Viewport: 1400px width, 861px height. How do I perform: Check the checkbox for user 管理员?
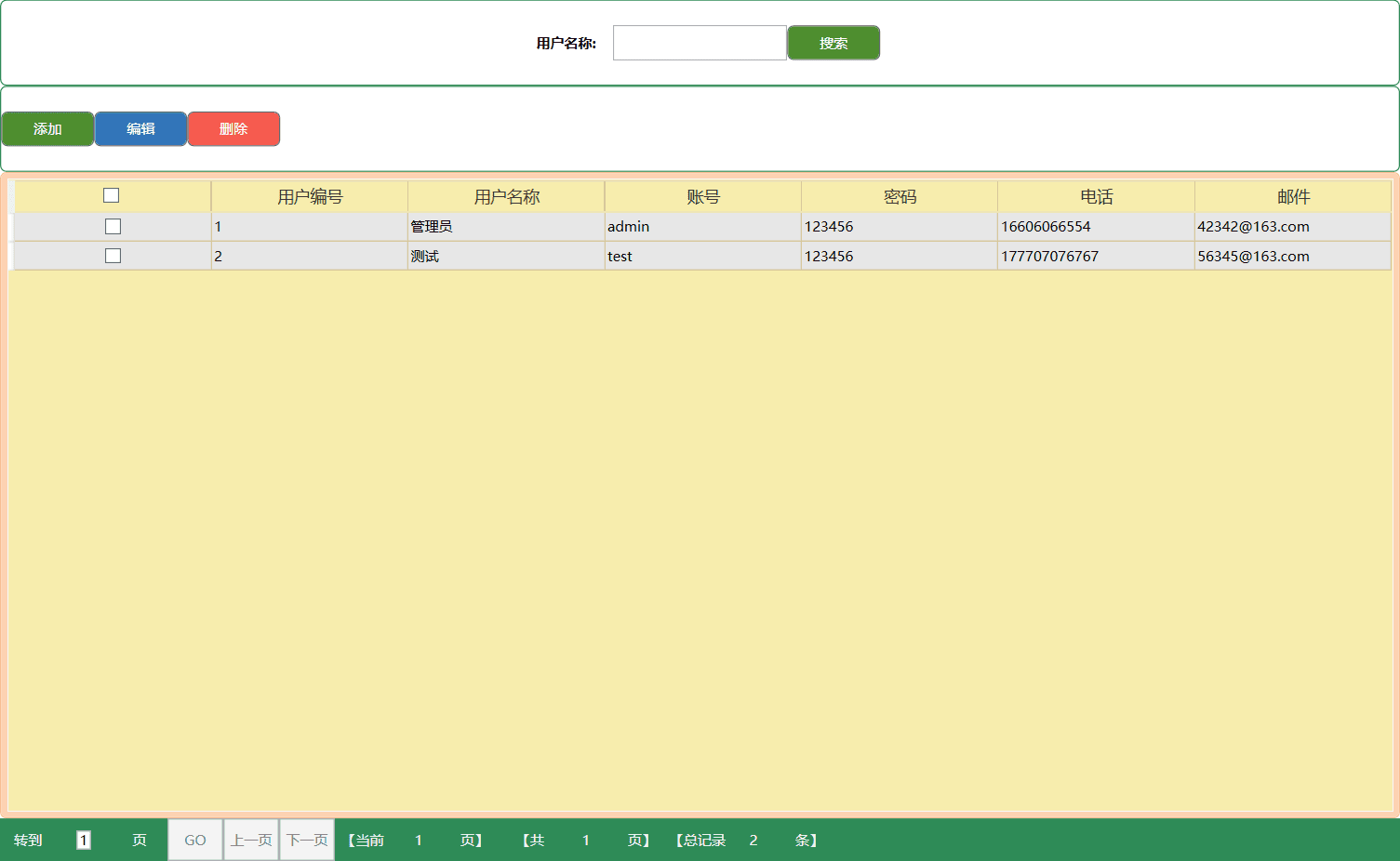tap(113, 227)
